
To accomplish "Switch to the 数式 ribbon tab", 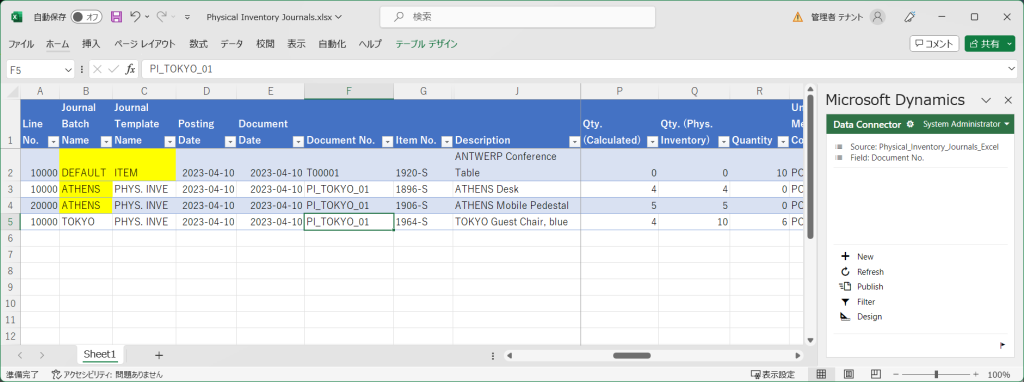I will click(199, 44).
